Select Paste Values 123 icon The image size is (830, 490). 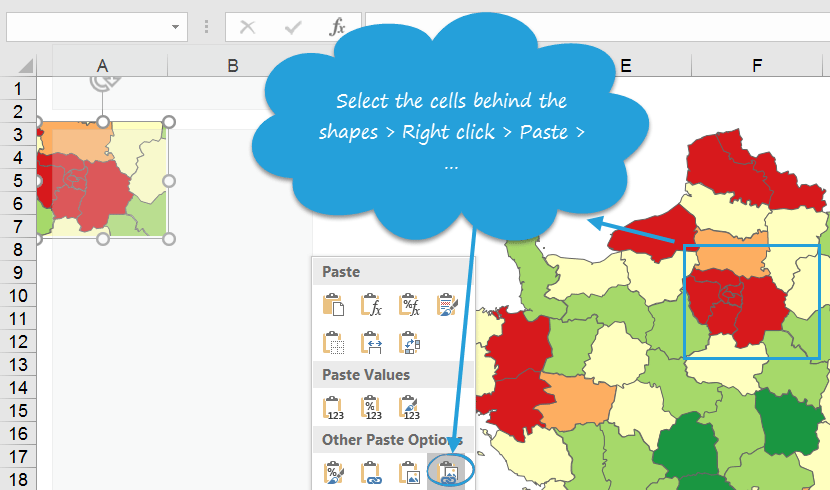[x=333, y=407]
